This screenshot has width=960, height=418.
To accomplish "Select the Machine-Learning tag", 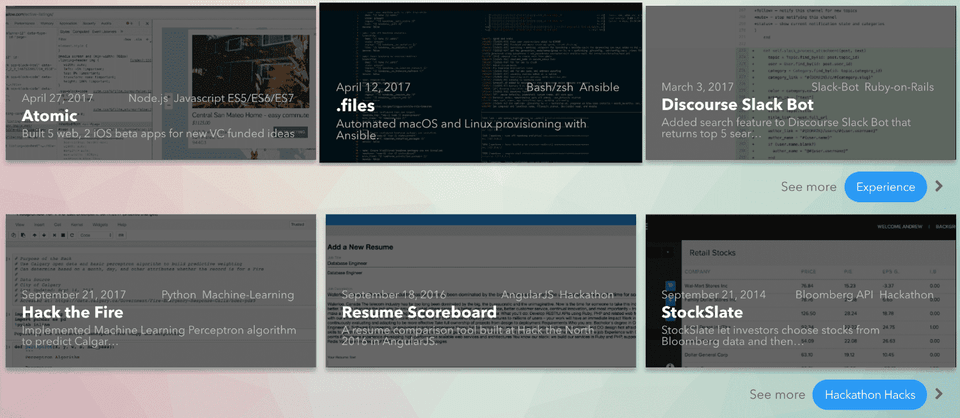I will [248, 295].
